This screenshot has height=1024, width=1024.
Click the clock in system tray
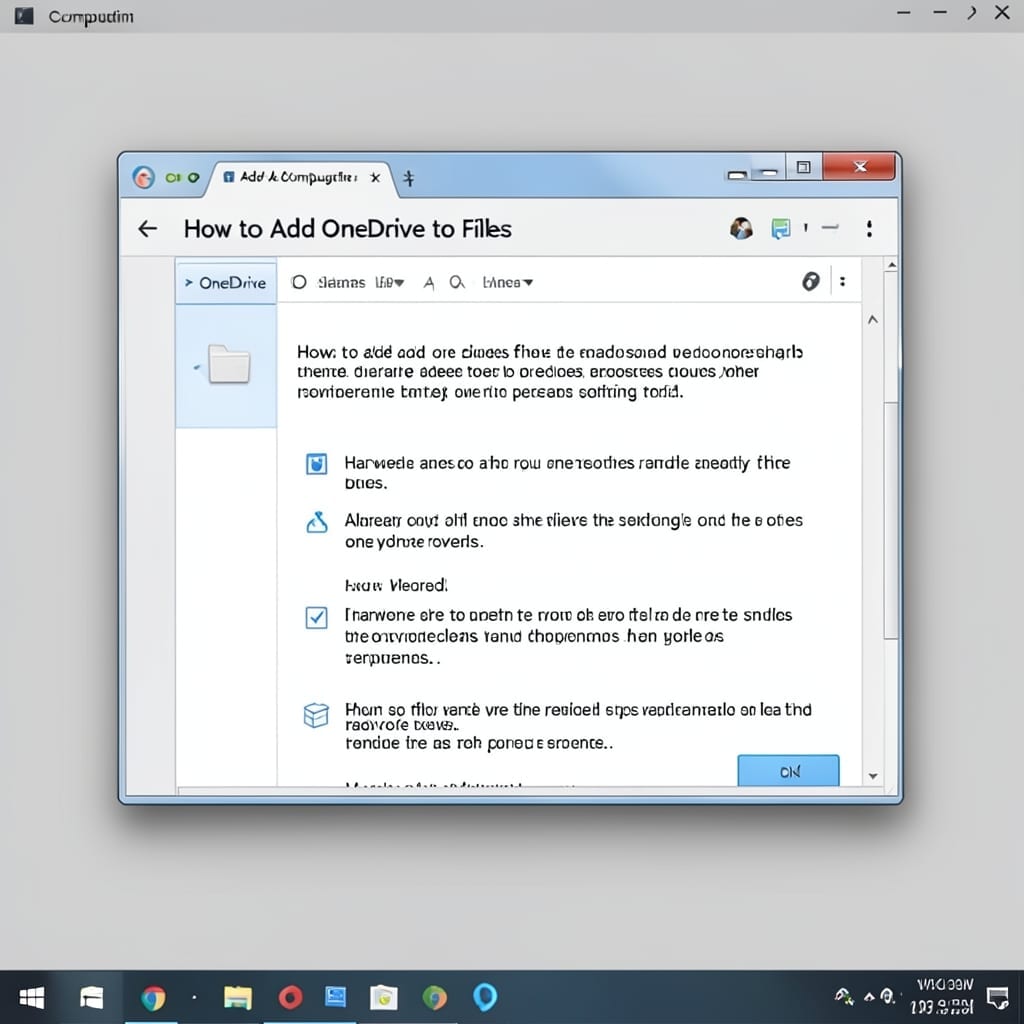click(x=944, y=997)
